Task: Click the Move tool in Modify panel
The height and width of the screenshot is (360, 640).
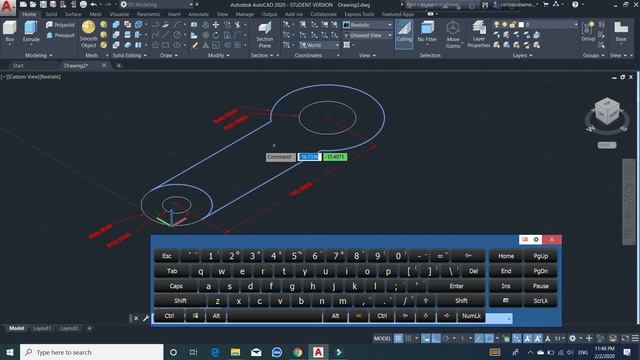Action: click(216, 25)
